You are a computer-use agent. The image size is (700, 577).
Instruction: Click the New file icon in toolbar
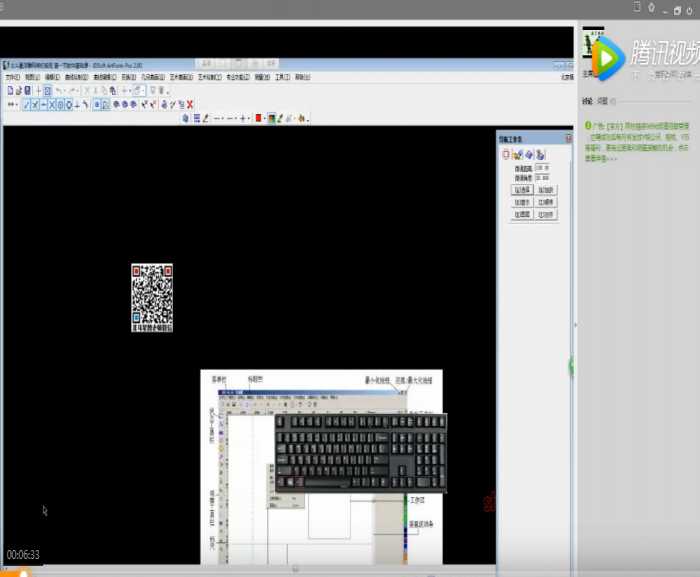(x=9, y=90)
